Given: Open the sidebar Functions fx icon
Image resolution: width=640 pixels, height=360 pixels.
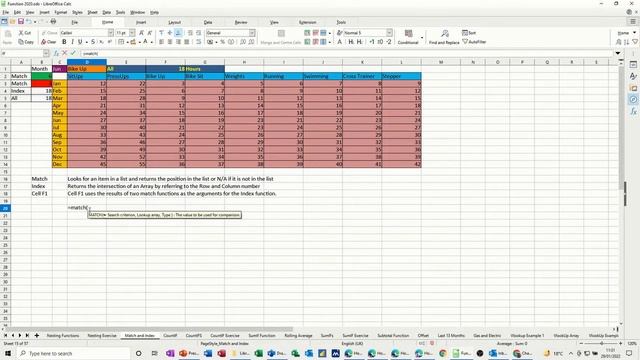Looking at the screenshot, I should [633, 111].
